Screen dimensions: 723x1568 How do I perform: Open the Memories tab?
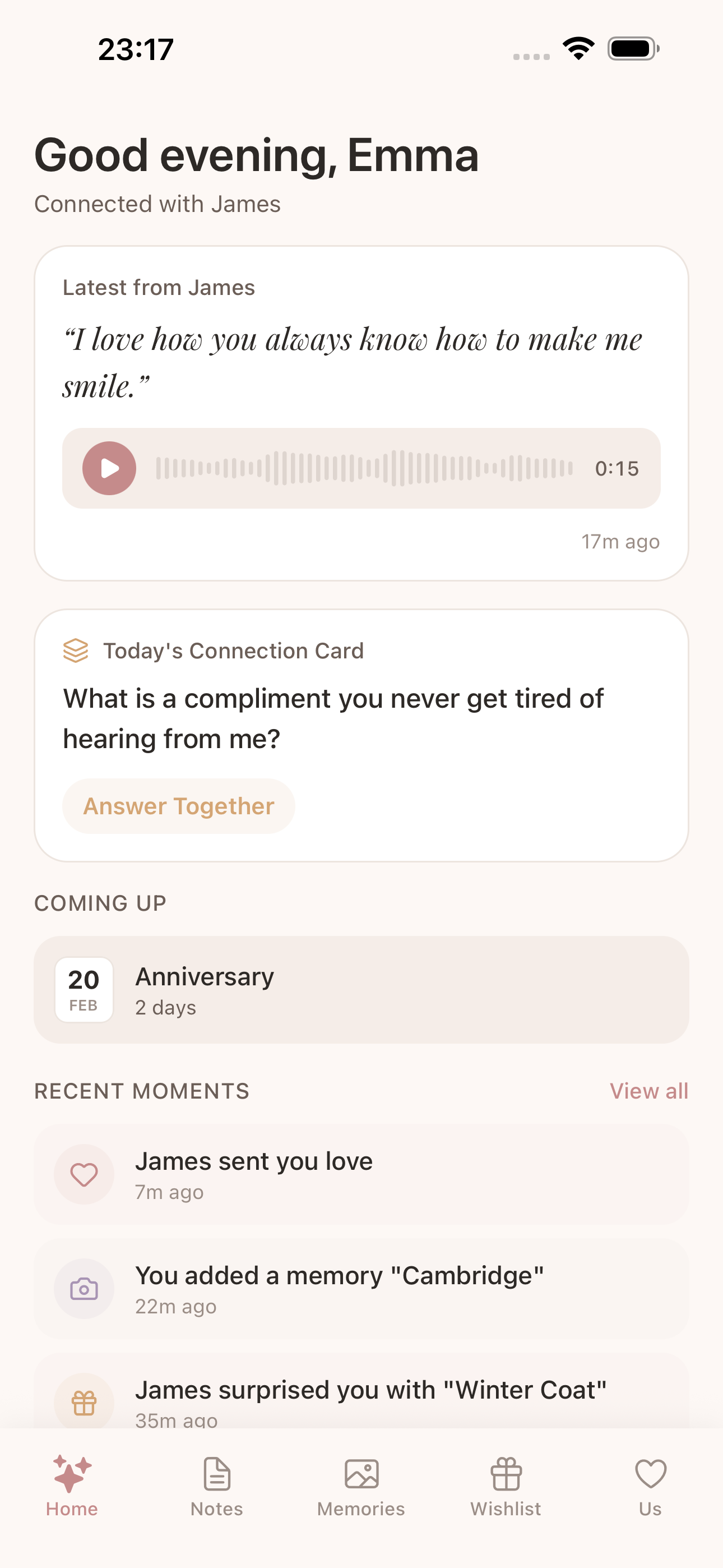tap(361, 1485)
